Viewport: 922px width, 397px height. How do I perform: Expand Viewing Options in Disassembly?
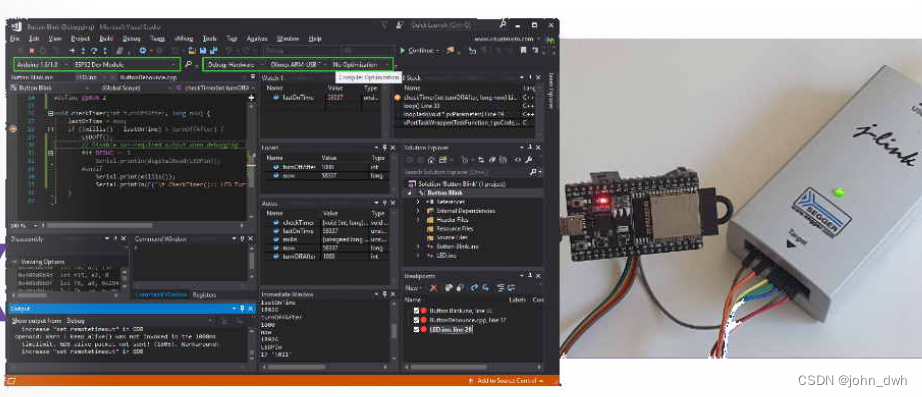click(x=16, y=261)
